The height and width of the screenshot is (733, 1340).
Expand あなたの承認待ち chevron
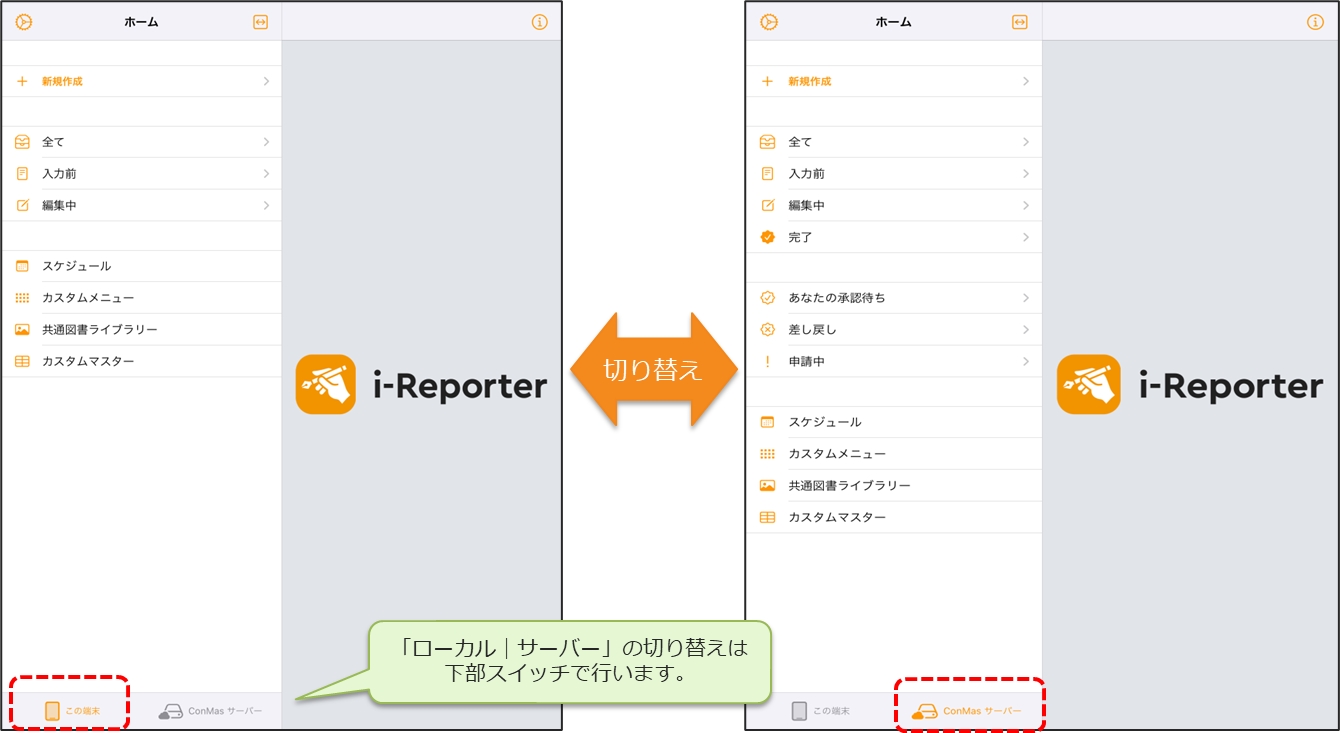1026,298
